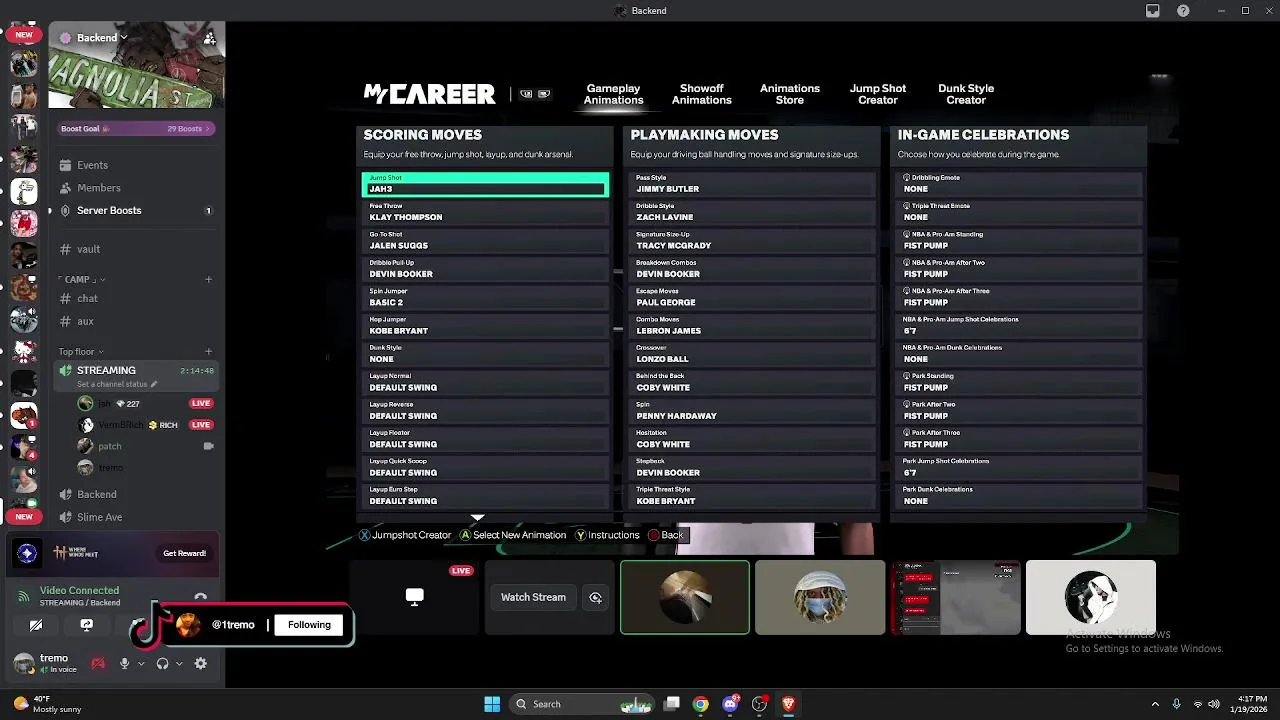Edit the channel status pencil icon

(154, 384)
